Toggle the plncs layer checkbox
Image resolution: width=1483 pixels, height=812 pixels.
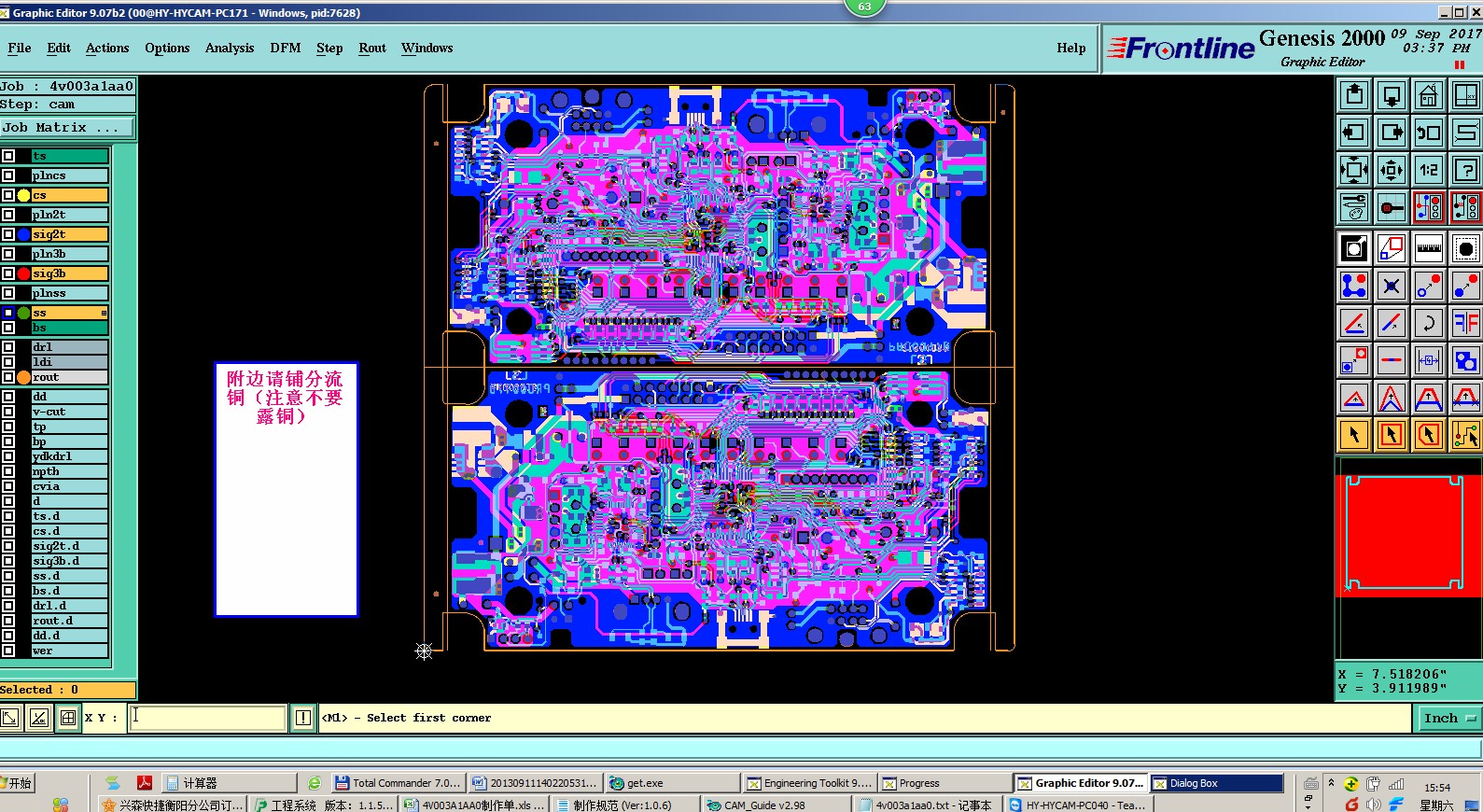[x=8, y=175]
